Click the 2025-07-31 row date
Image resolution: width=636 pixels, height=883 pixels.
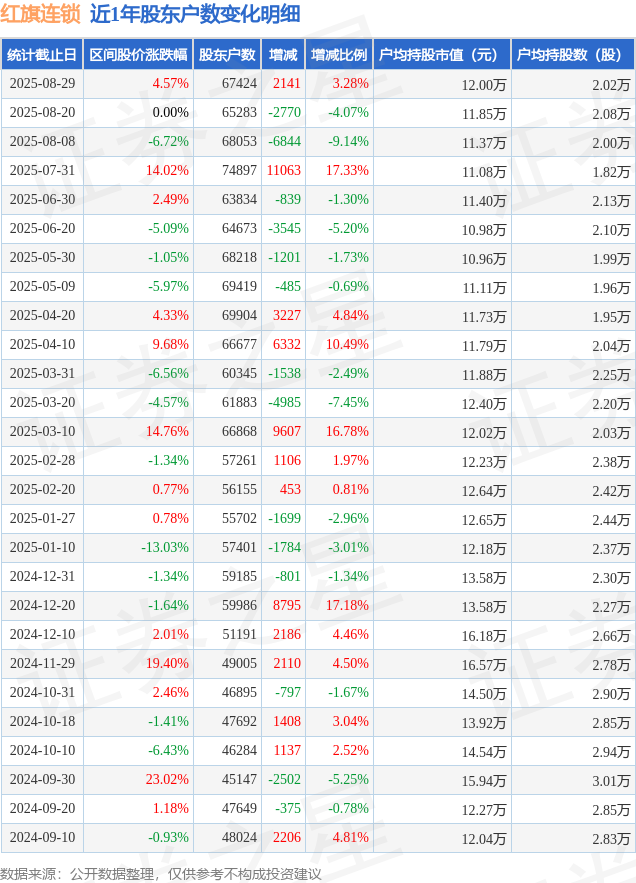click(x=42, y=170)
